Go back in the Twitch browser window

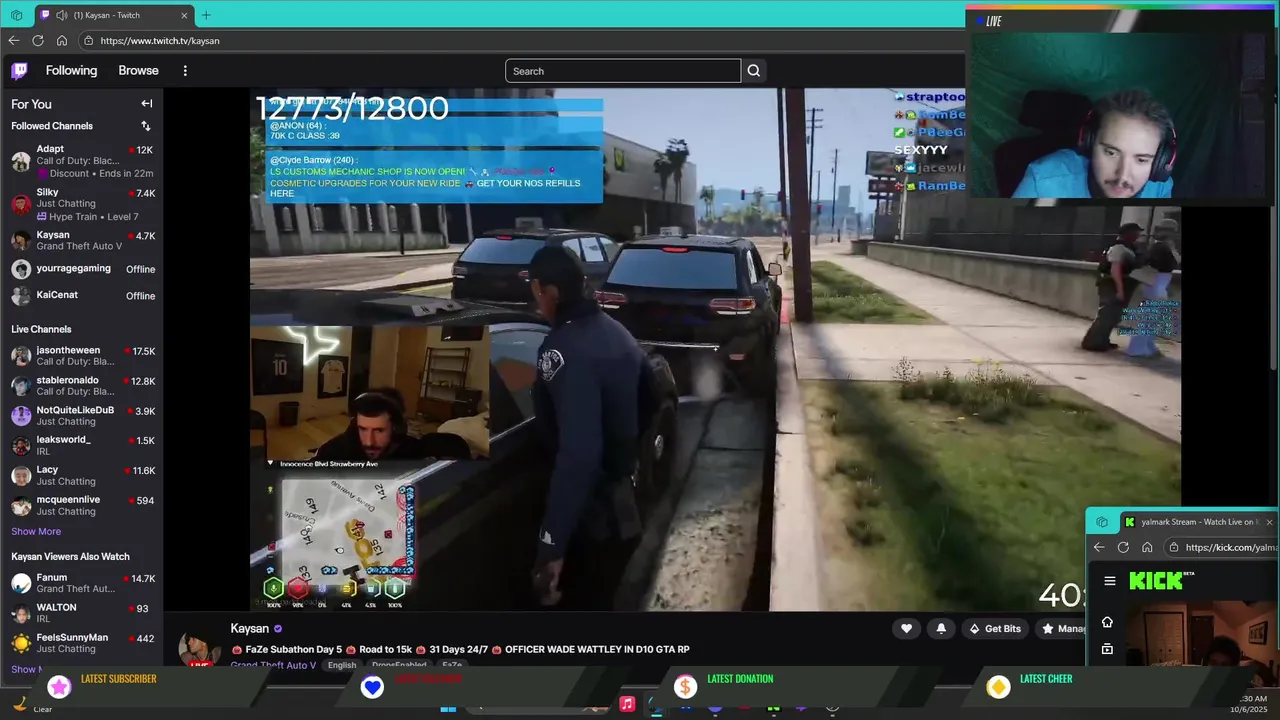pos(13,40)
